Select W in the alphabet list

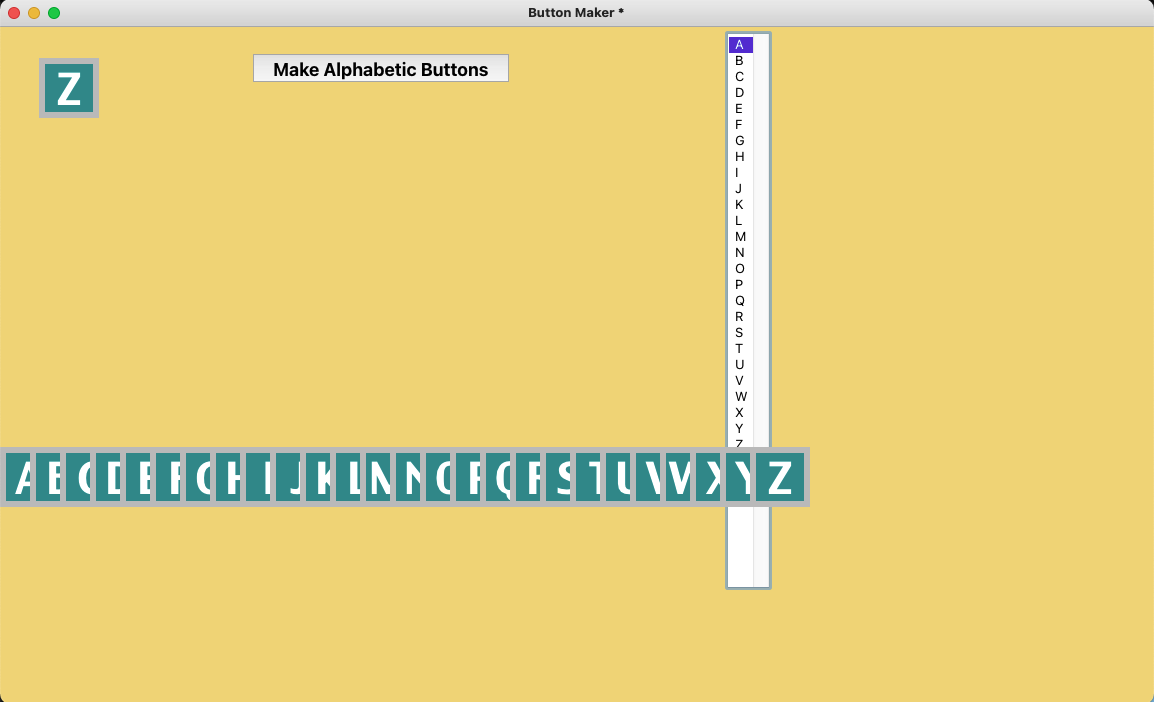pos(740,397)
